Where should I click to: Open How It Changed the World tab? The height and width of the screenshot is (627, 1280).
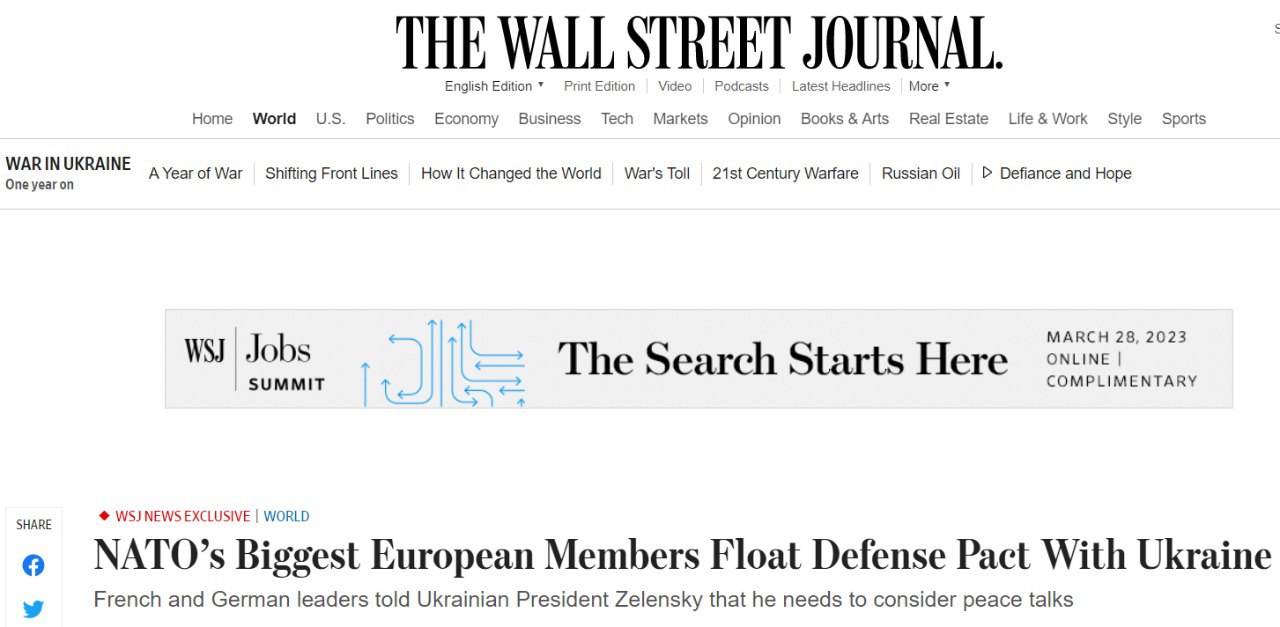tap(511, 173)
